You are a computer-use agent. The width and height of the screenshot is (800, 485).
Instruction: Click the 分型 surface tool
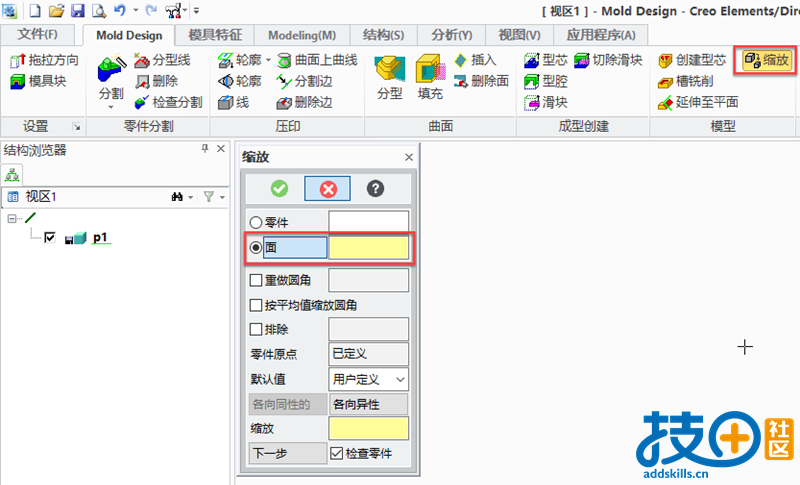pos(390,78)
